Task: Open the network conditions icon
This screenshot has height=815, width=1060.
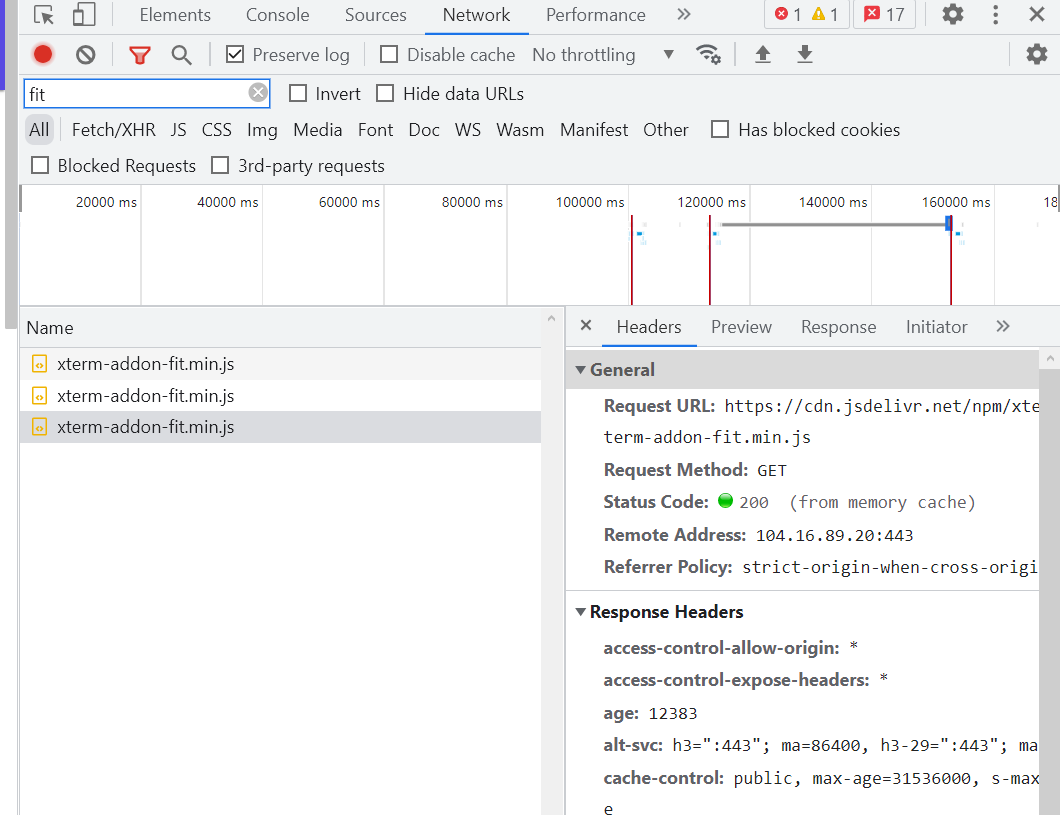Action: [709, 54]
